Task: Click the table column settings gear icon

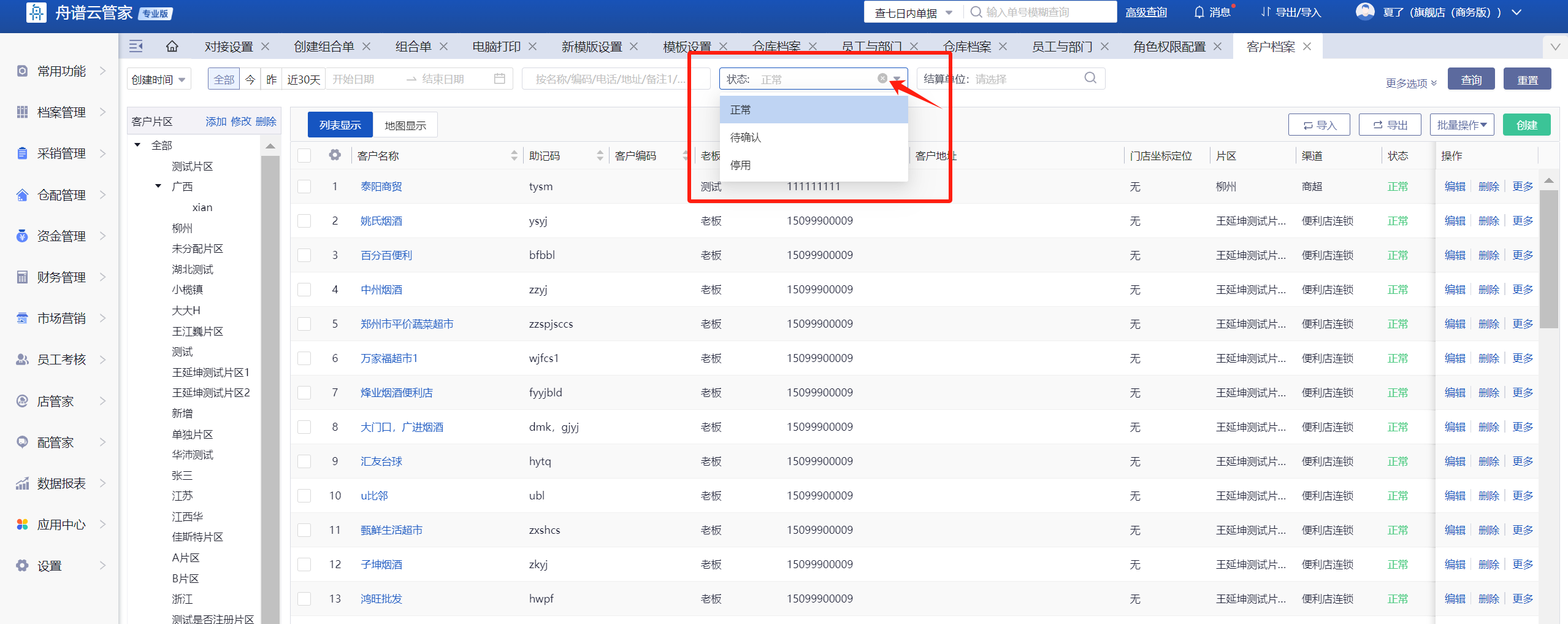Action: [x=335, y=155]
